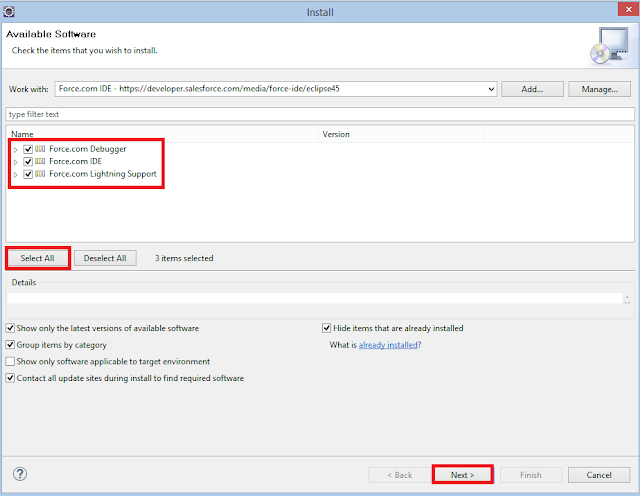640x496 pixels.
Task: Click the 3 items selected label
Action: [x=184, y=258]
